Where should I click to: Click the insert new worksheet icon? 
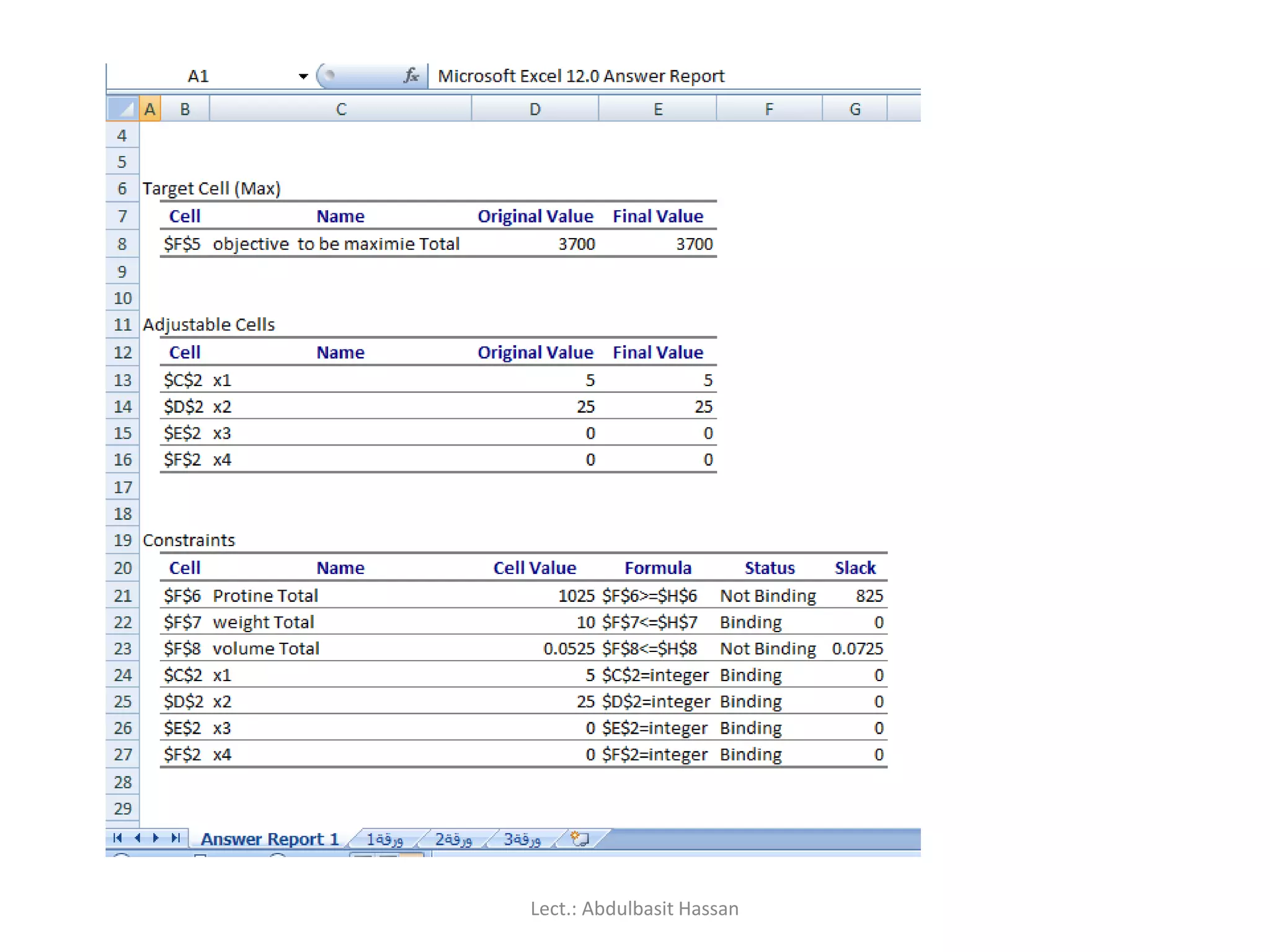tap(580, 839)
